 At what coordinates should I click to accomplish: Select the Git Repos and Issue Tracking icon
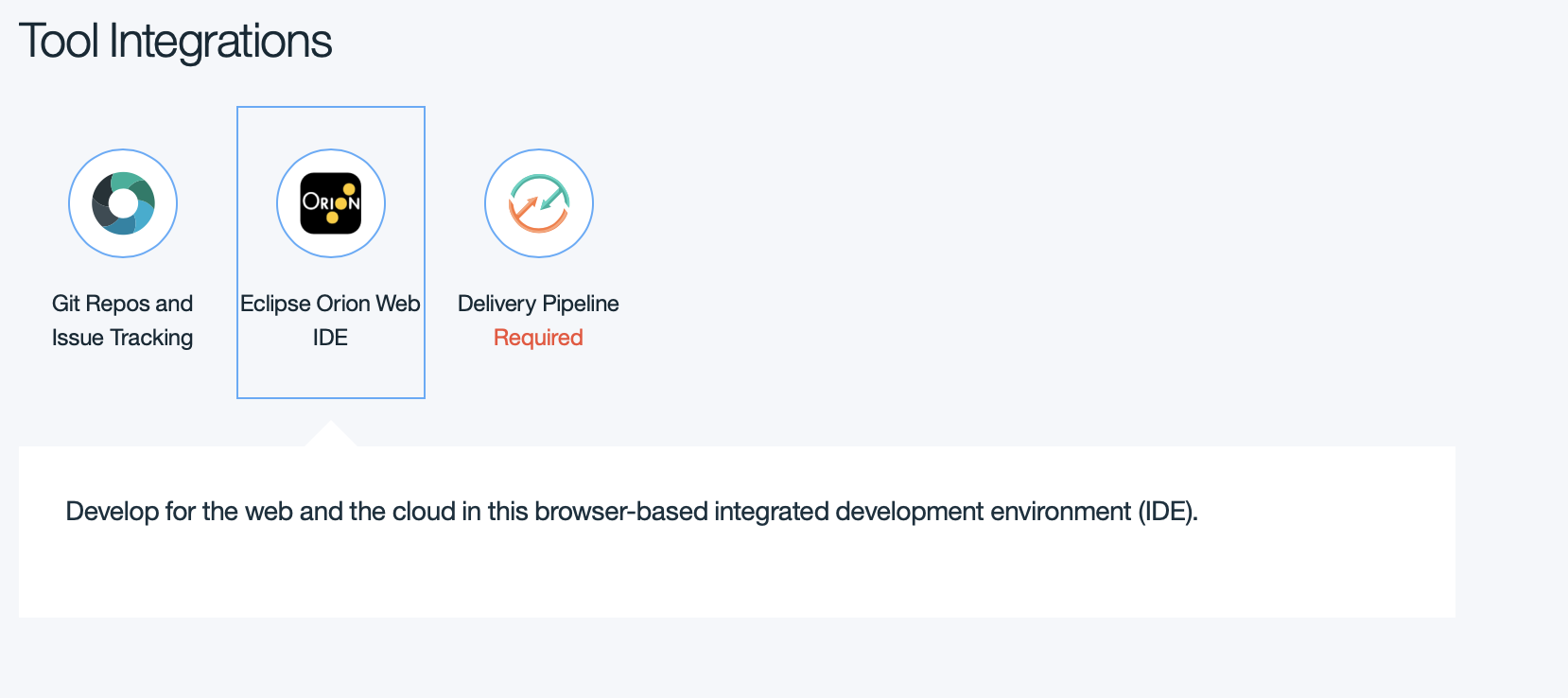click(x=123, y=203)
